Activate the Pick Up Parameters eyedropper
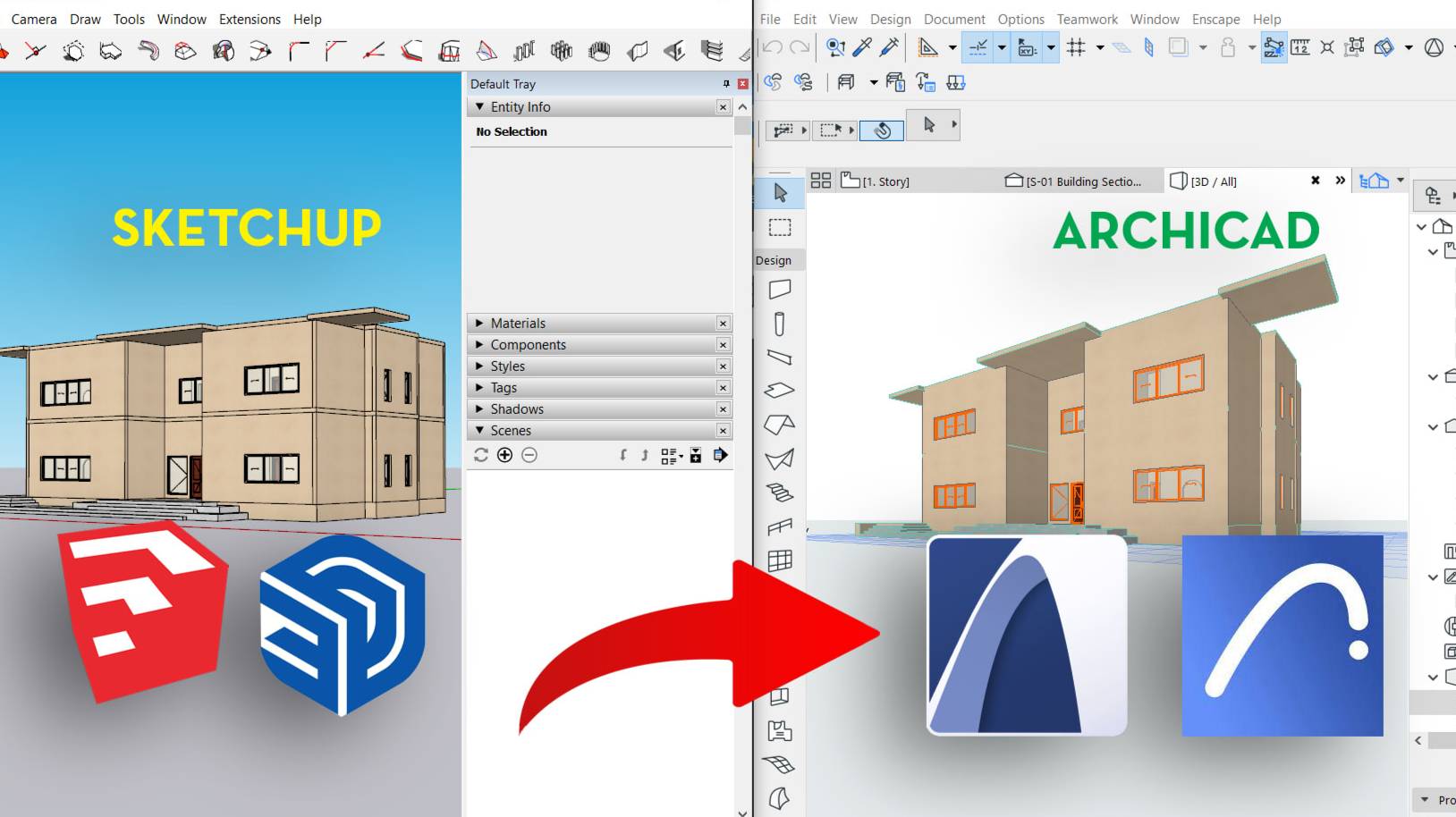 pos(861,48)
